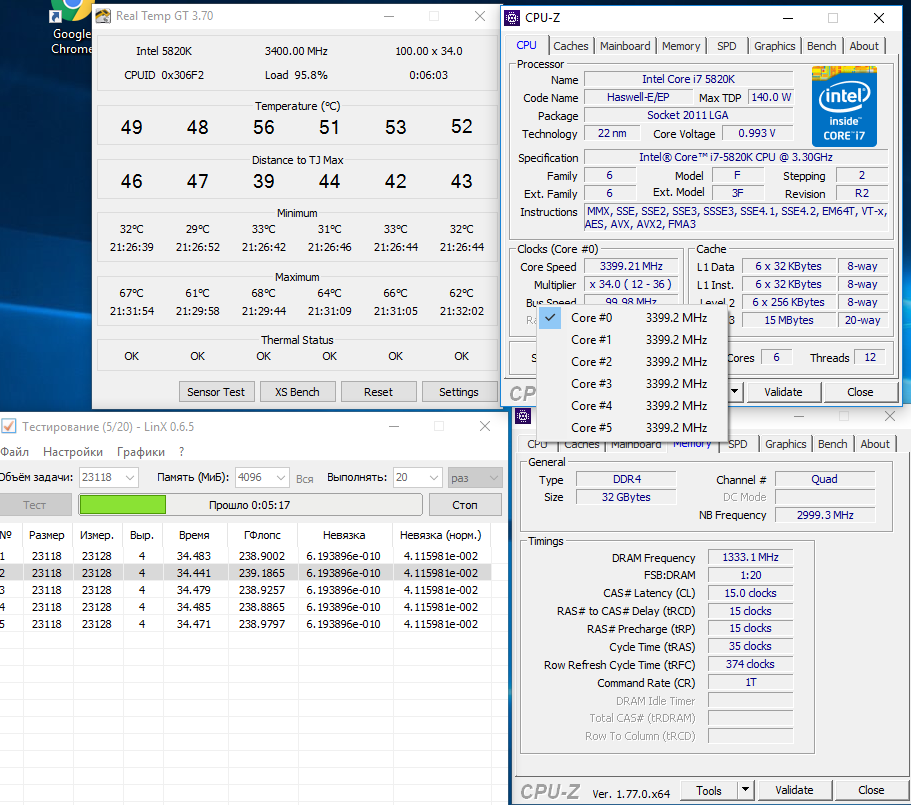Open Real Temp Settings button
Screen dimensions: 911x805
point(458,392)
